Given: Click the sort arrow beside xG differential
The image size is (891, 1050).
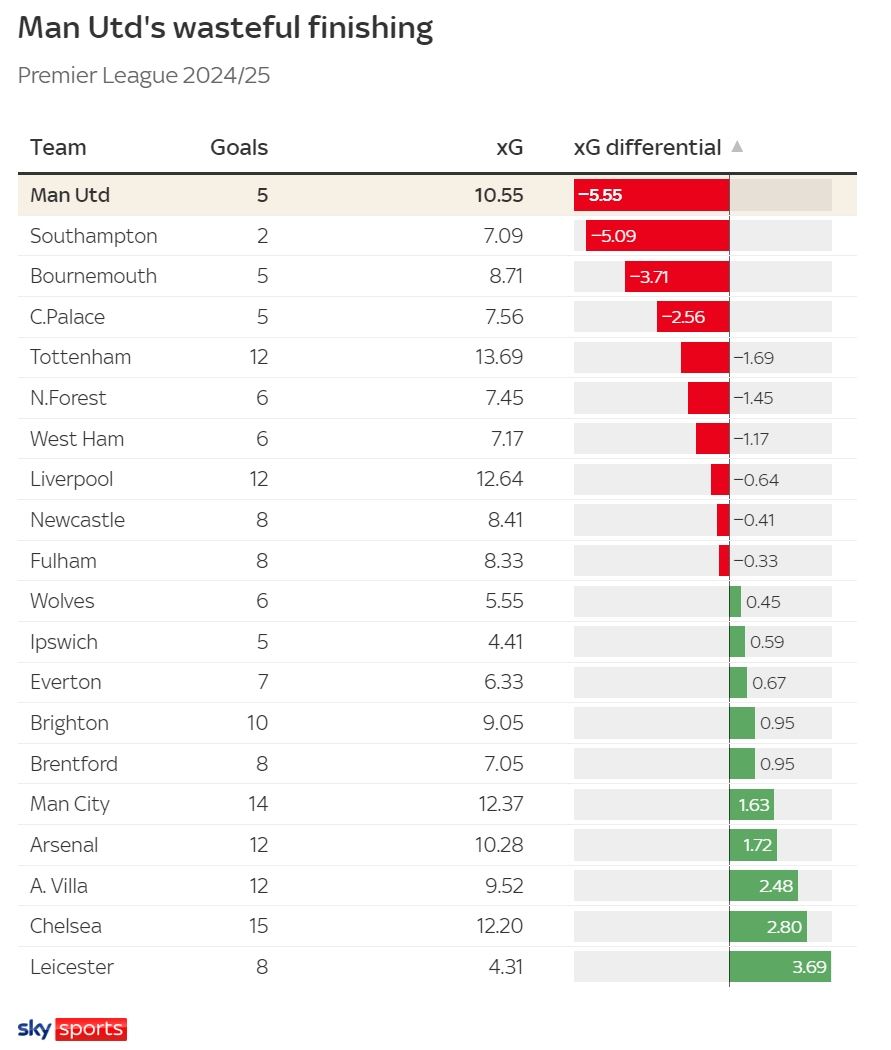Looking at the screenshot, I should [737, 147].
